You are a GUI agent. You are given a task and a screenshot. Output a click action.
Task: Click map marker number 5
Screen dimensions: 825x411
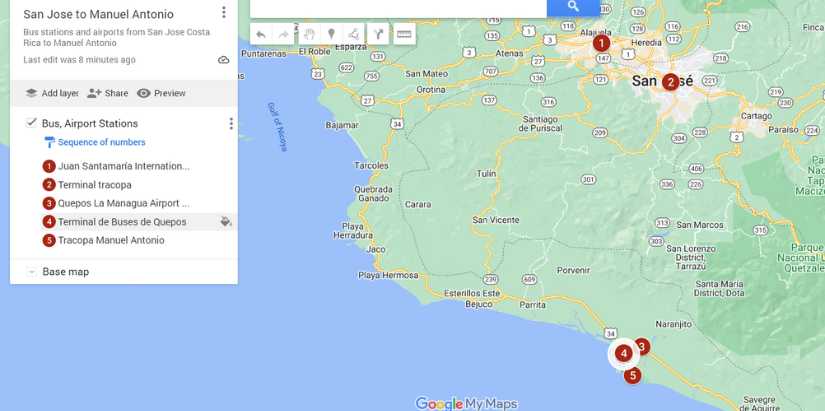coord(632,375)
